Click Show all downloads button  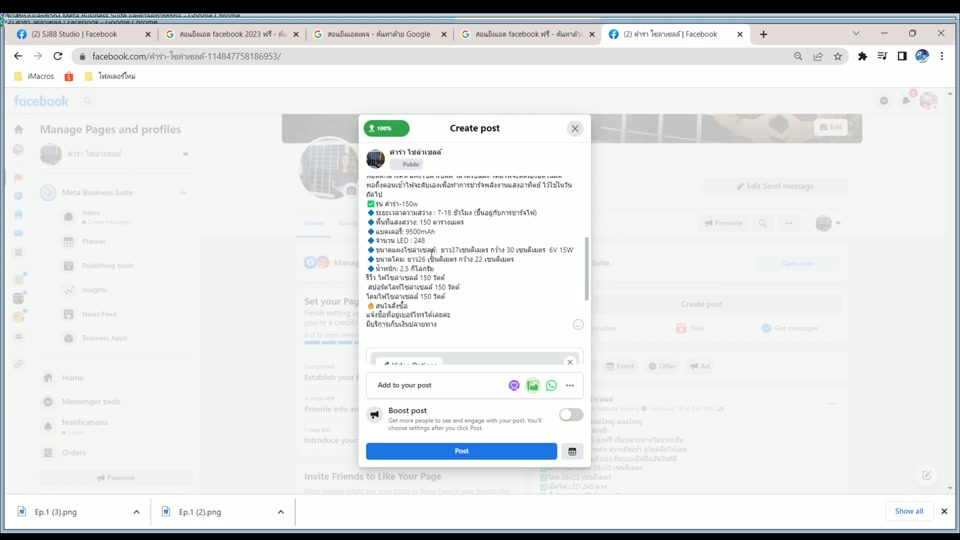coord(908,511)
